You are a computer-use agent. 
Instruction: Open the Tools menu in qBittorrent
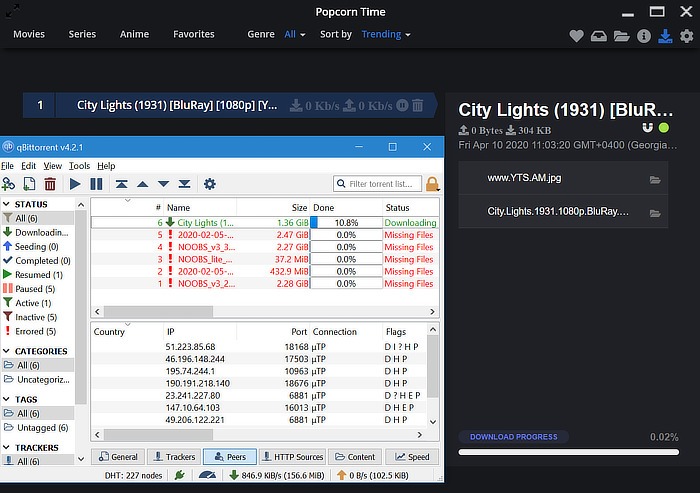tap(79, 166)
